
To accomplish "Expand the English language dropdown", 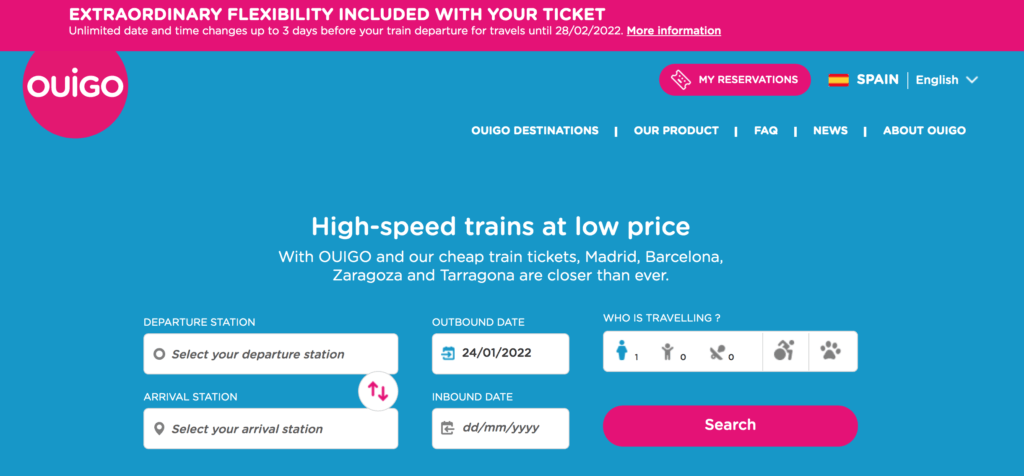I will point(946,80).
